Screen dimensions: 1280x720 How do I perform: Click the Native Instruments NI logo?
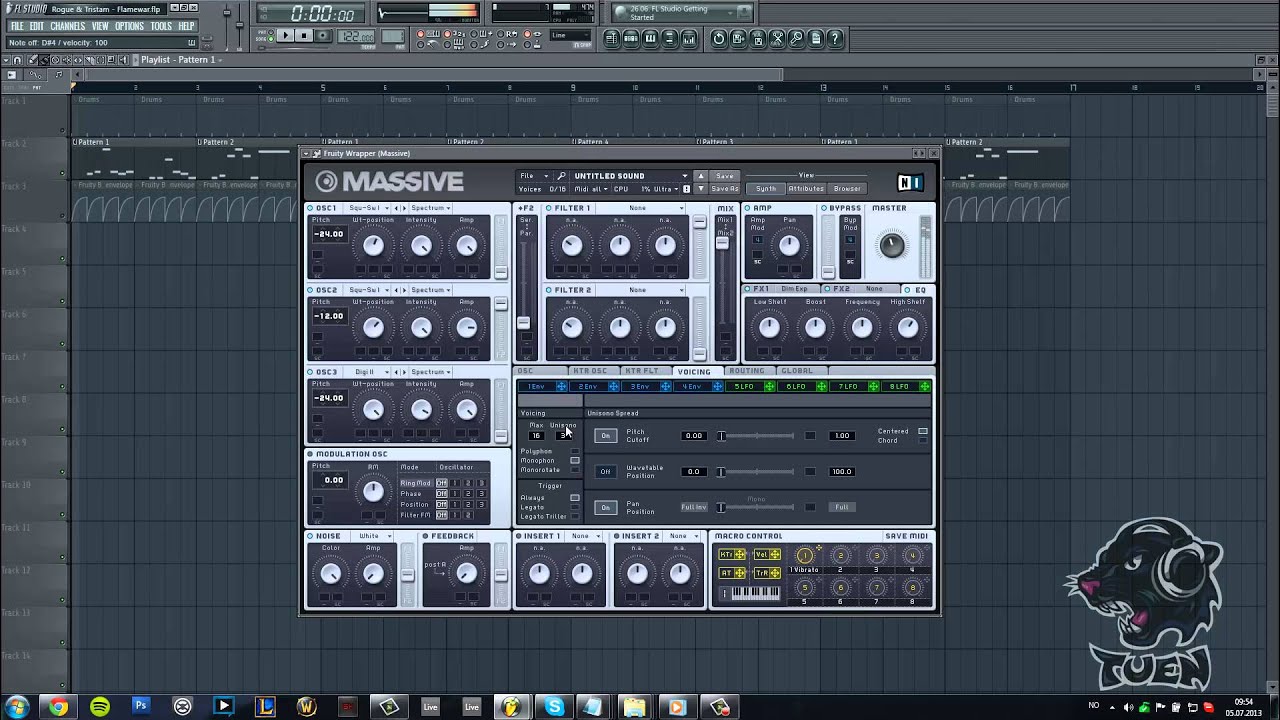[x=910, y=182]
